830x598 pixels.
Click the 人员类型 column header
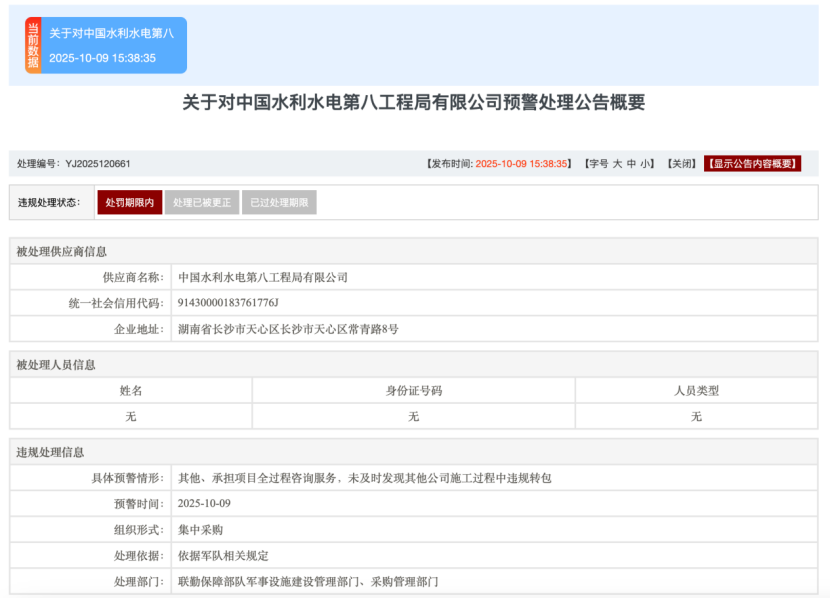pos(696,391)
